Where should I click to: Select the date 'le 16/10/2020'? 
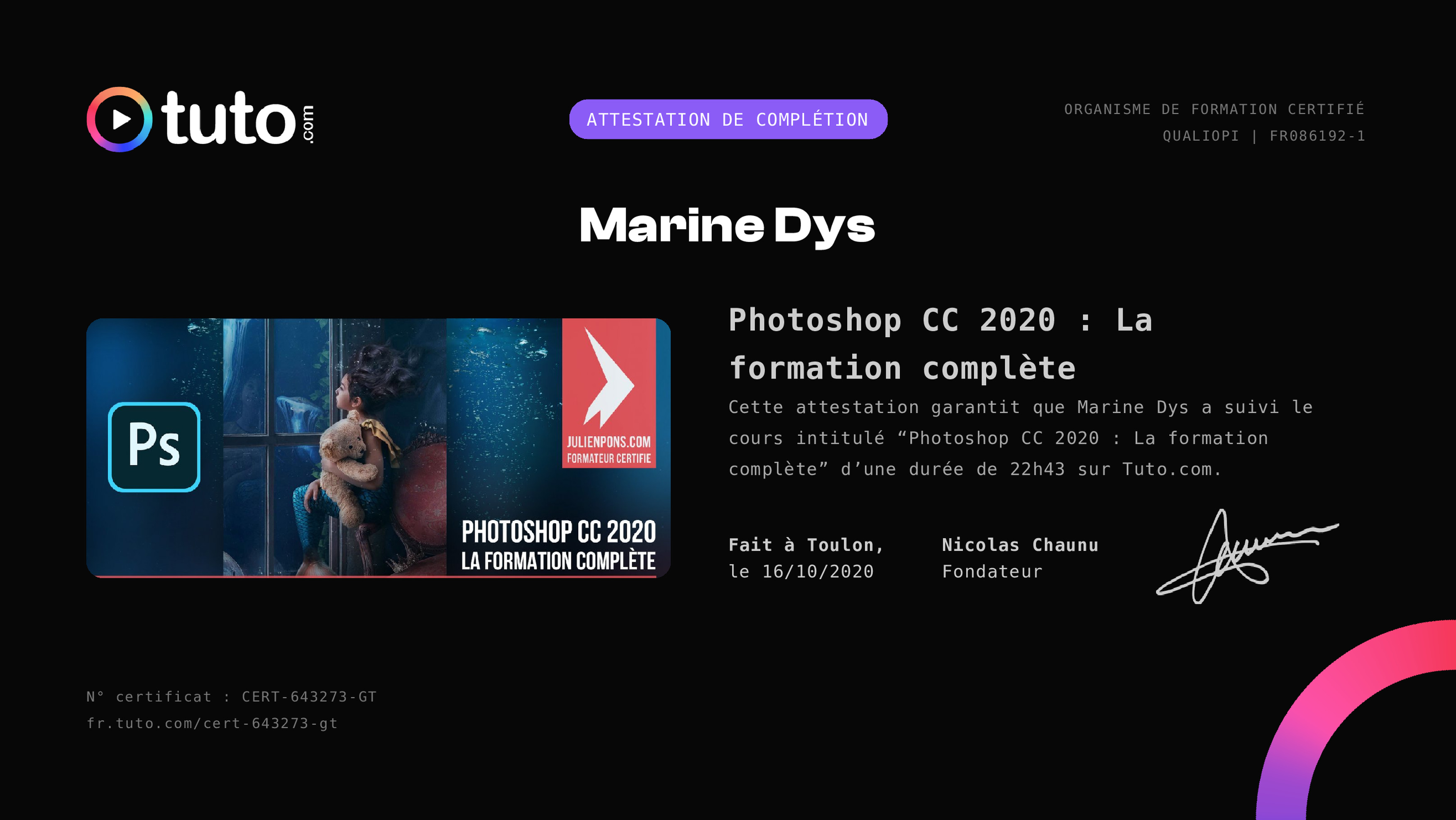pyautogui.click(x=801, y=571)
